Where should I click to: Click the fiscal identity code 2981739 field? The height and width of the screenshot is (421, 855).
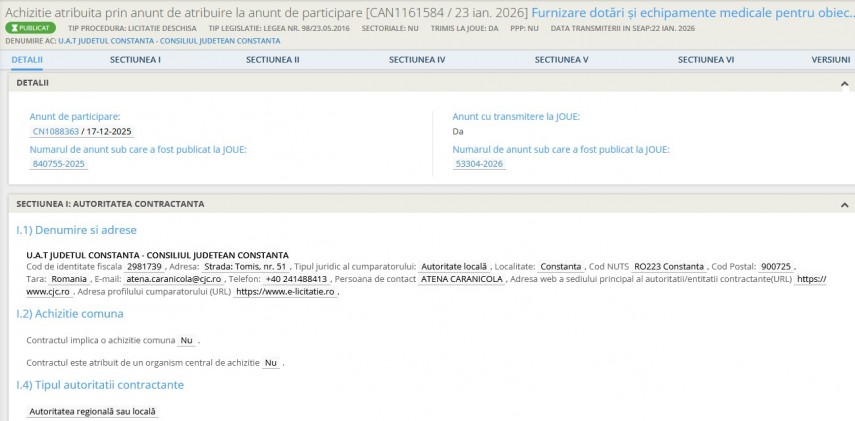144,267
